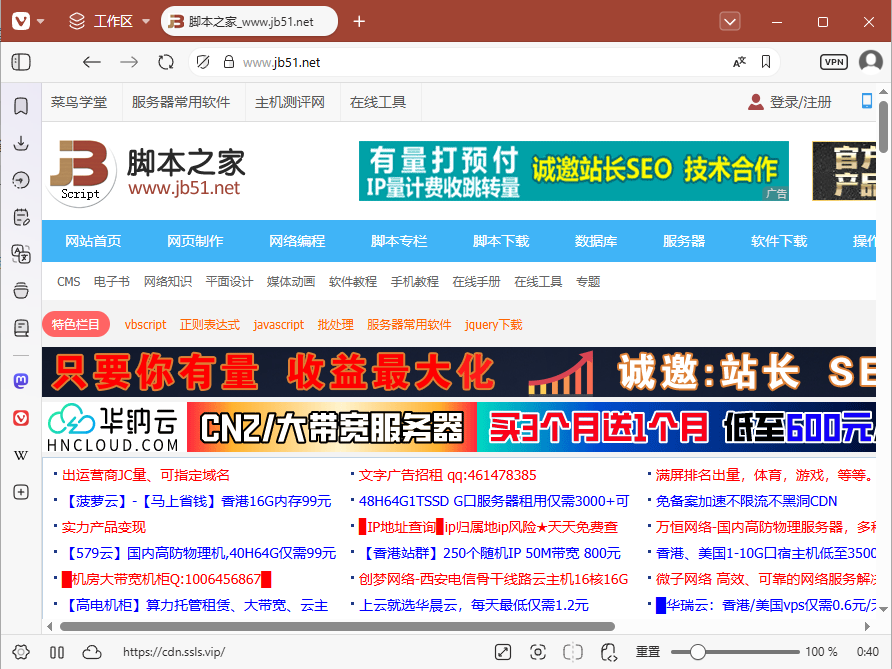Open the Mastodon web panel
The width and height of the screenshot is (892, 669).
21,381
